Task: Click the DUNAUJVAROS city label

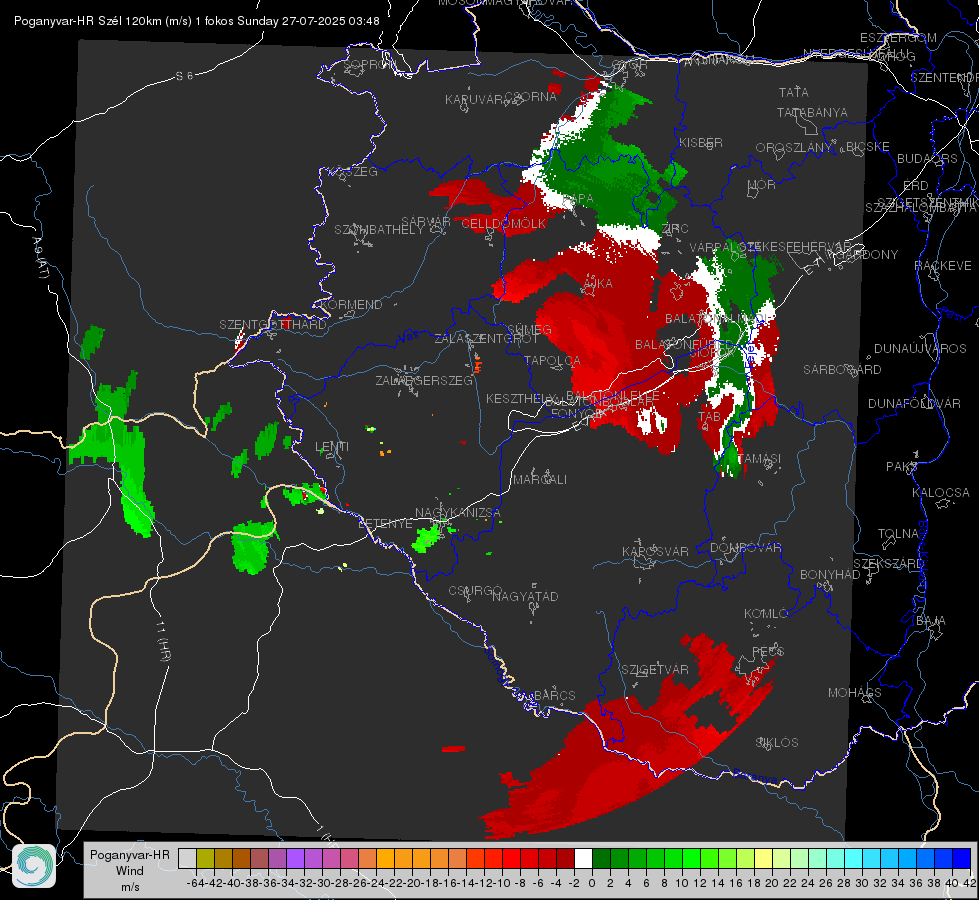Action: click(x=920, y=349)
